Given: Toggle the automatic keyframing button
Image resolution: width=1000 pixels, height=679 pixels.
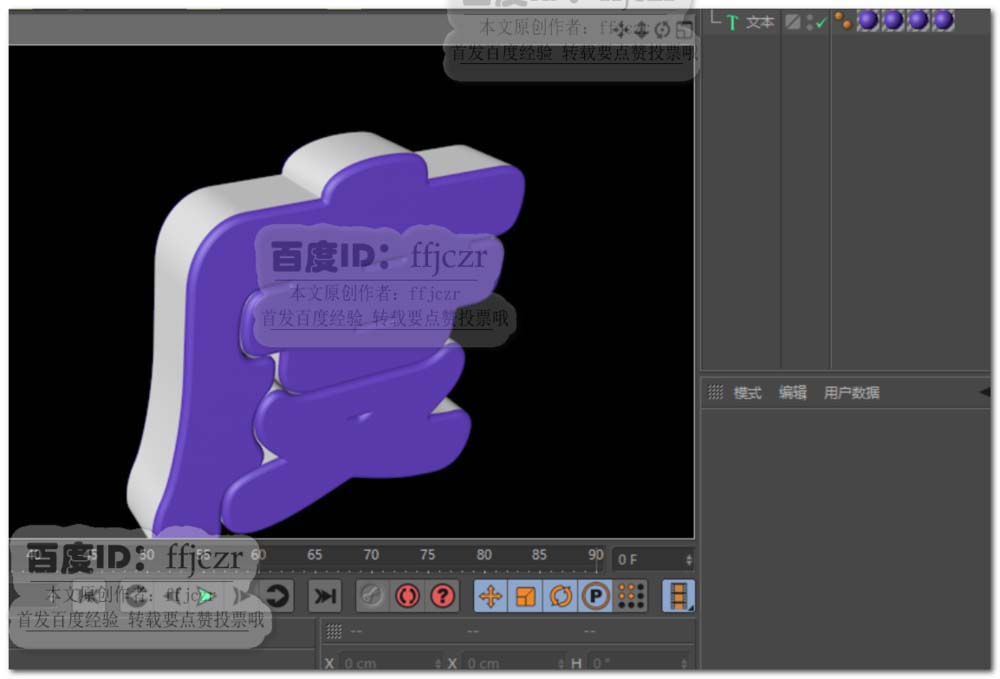Looking at the screenshot, I should (372, 597).
